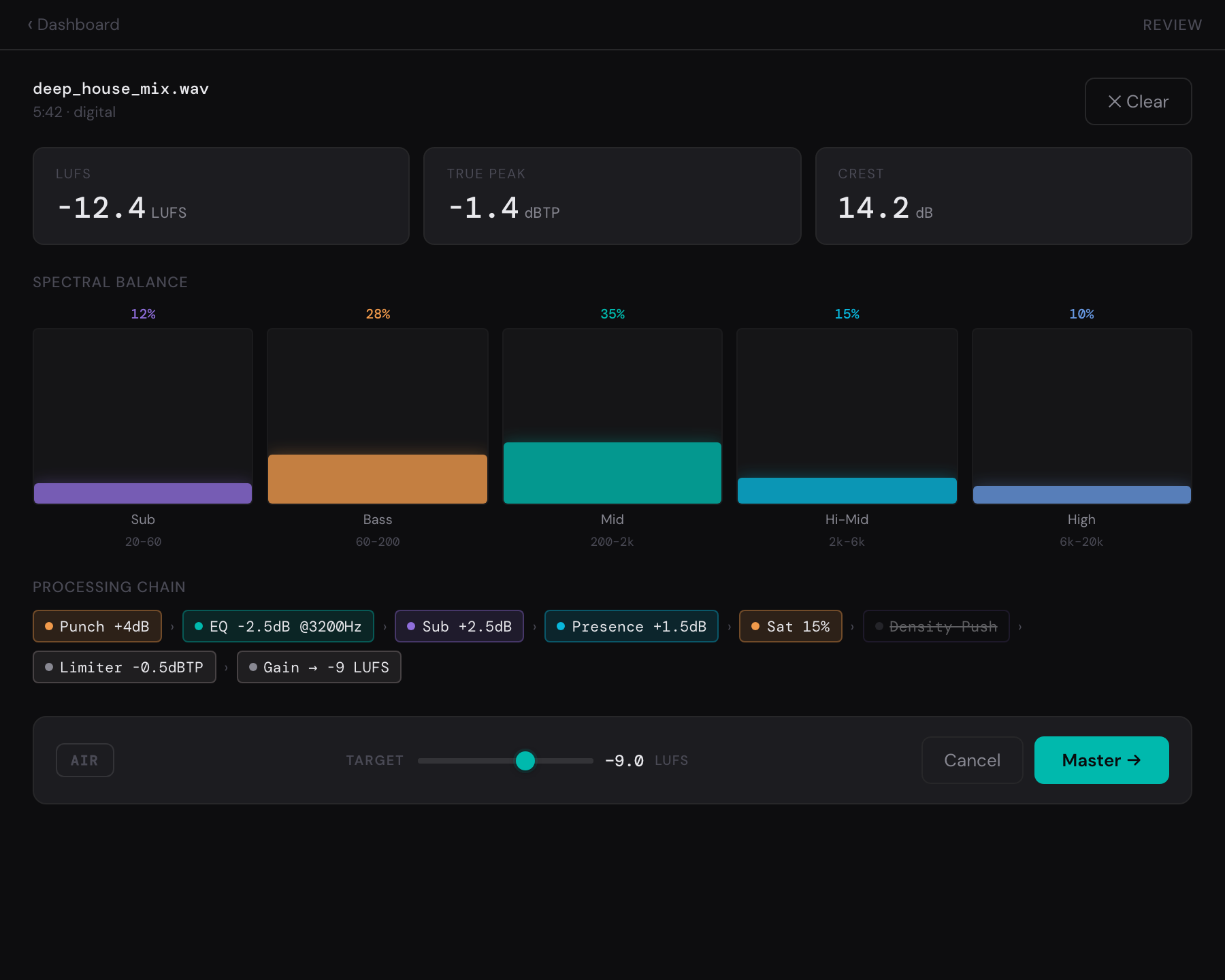The height and width of the screenshot is (980, 1225).
Task: Click the target LUFS slider handle
Action: pos(525,760)
